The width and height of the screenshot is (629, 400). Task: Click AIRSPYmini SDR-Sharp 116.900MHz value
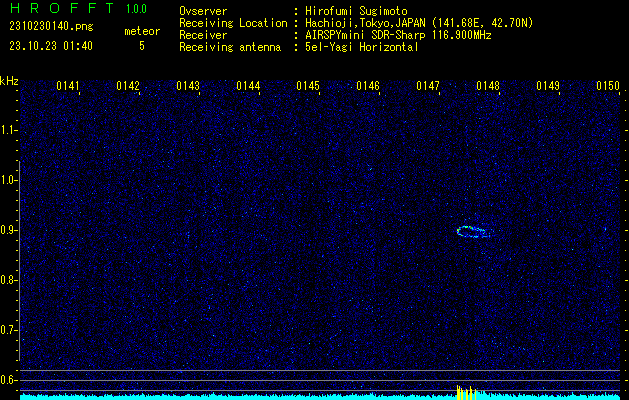[x=398, y=35]
